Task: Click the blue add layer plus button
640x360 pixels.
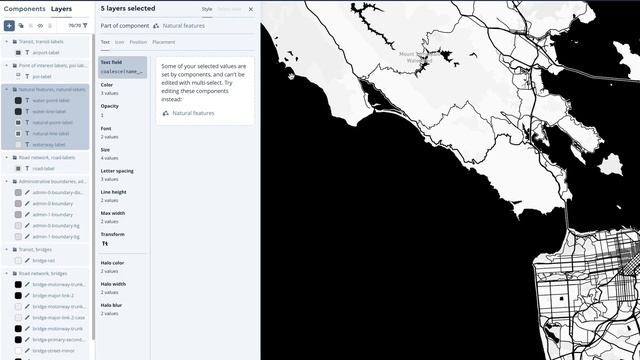Action: [x=9, y=26]
